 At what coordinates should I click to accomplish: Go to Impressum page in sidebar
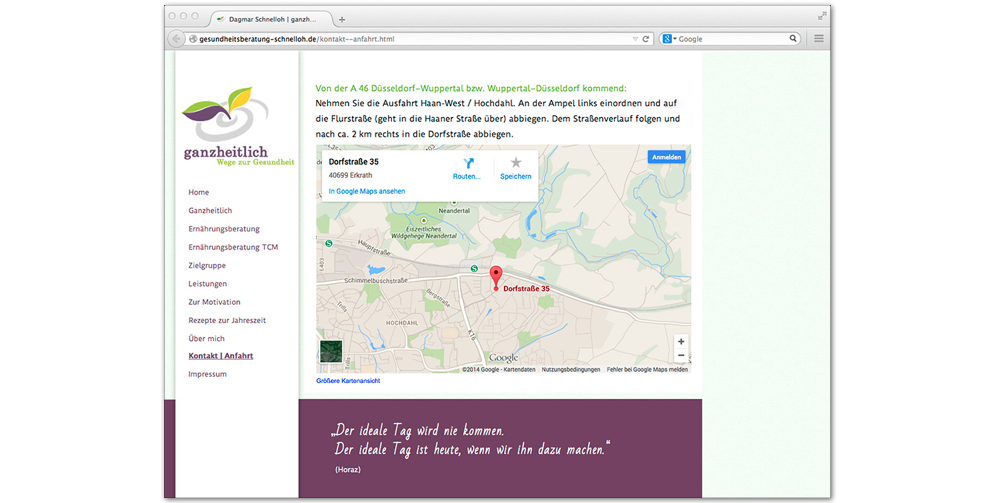(207, 374)
